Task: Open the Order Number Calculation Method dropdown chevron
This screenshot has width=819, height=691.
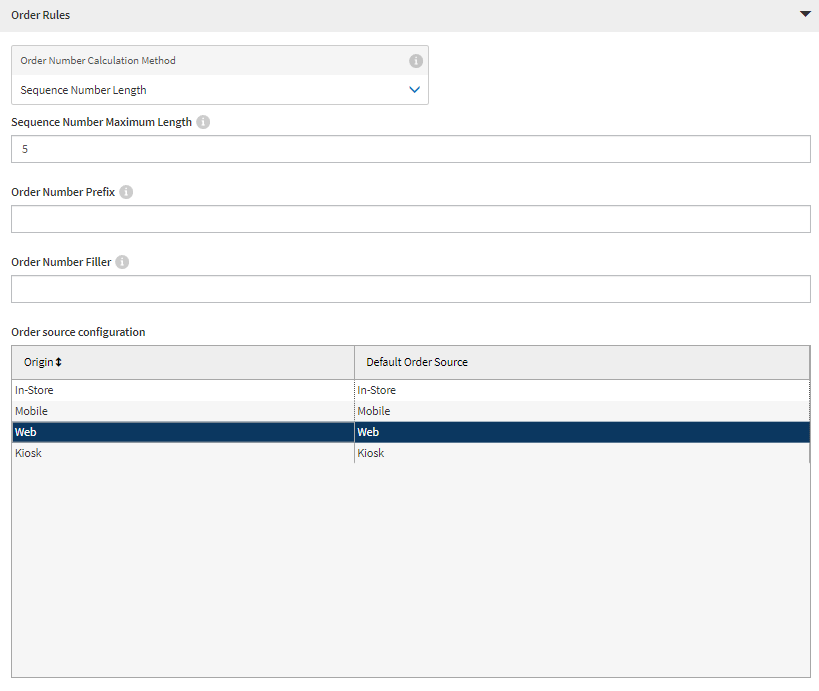Action: [415, 90]
